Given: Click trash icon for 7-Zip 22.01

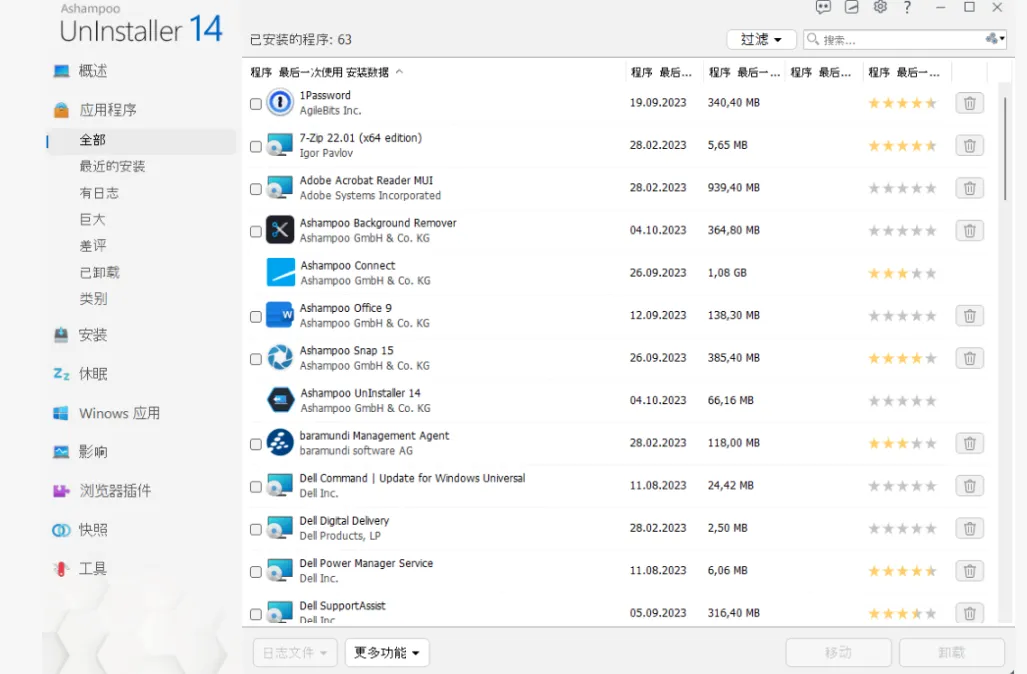Looking at the screenshot, I should (969, 145).
